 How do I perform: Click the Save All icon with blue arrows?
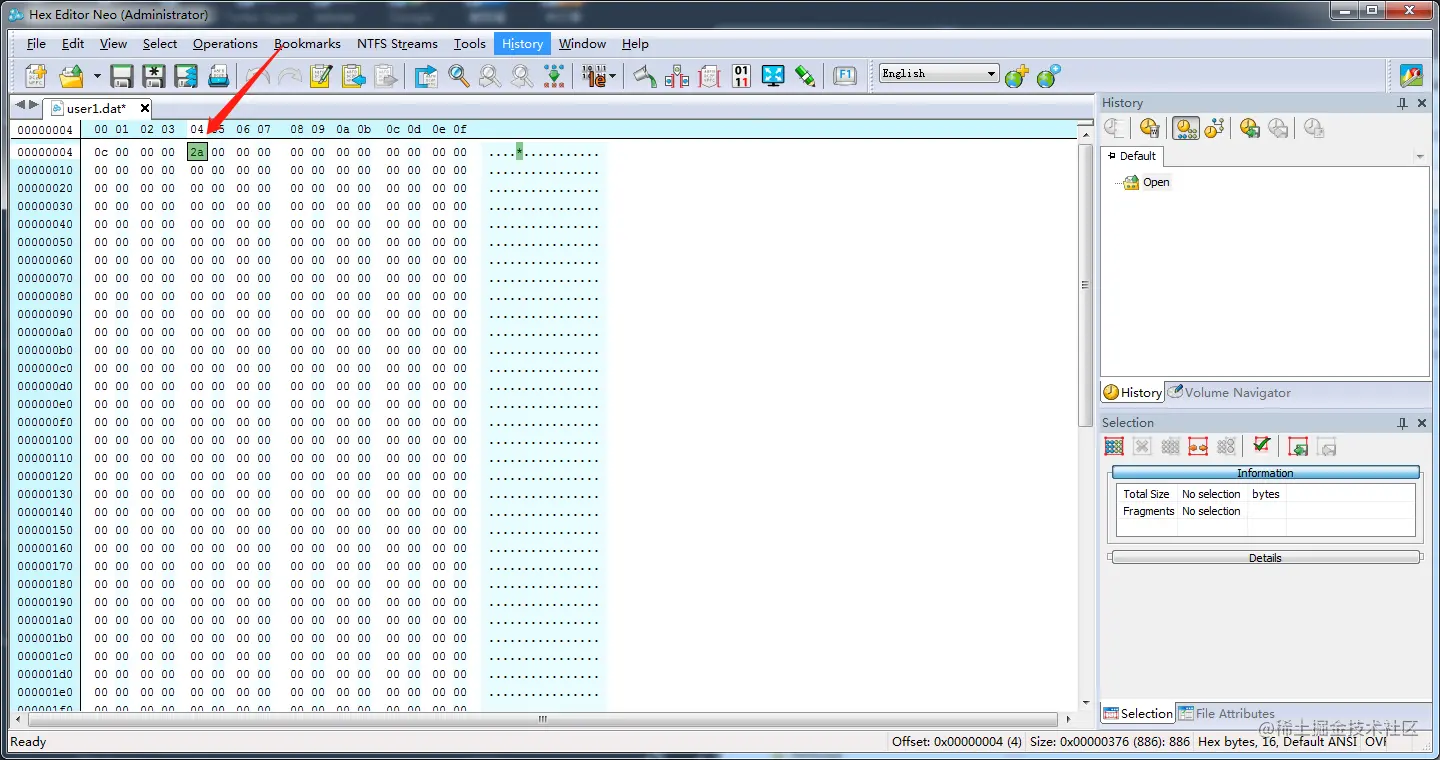(x=186, y=76)
